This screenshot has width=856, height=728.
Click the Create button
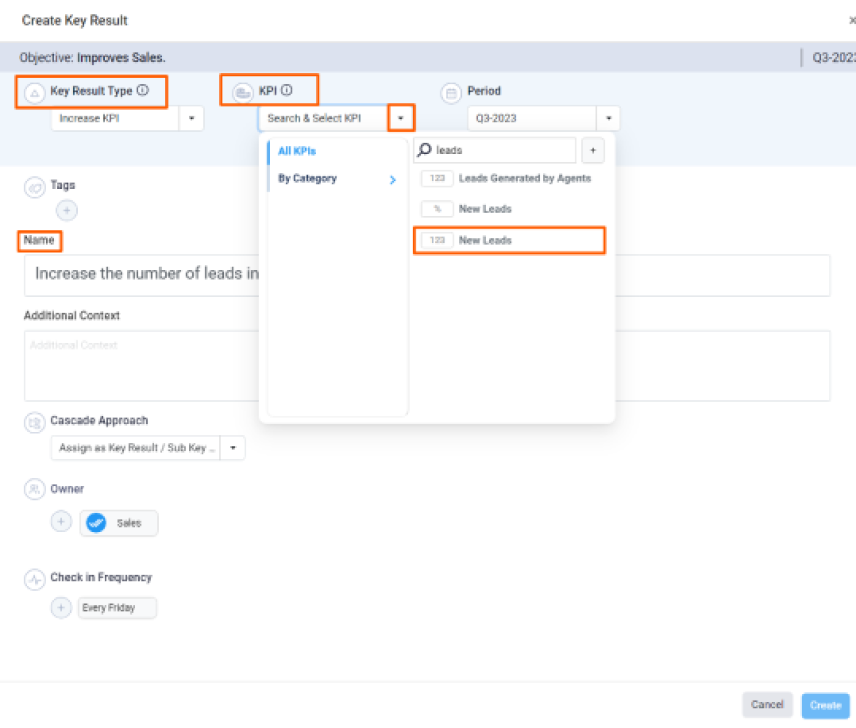tap(825, 705)
